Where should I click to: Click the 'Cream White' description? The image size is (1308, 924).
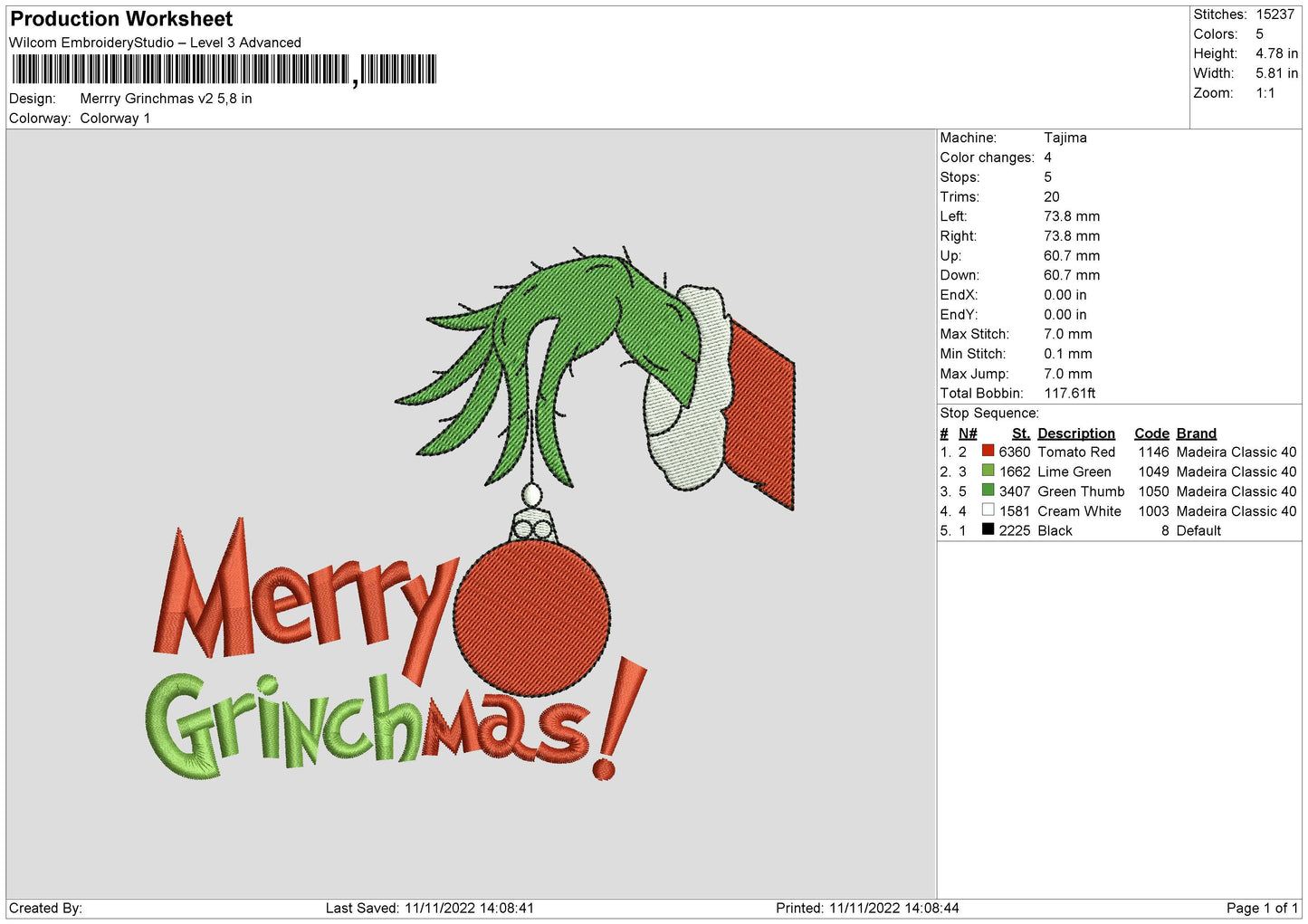coord(1079,511)
